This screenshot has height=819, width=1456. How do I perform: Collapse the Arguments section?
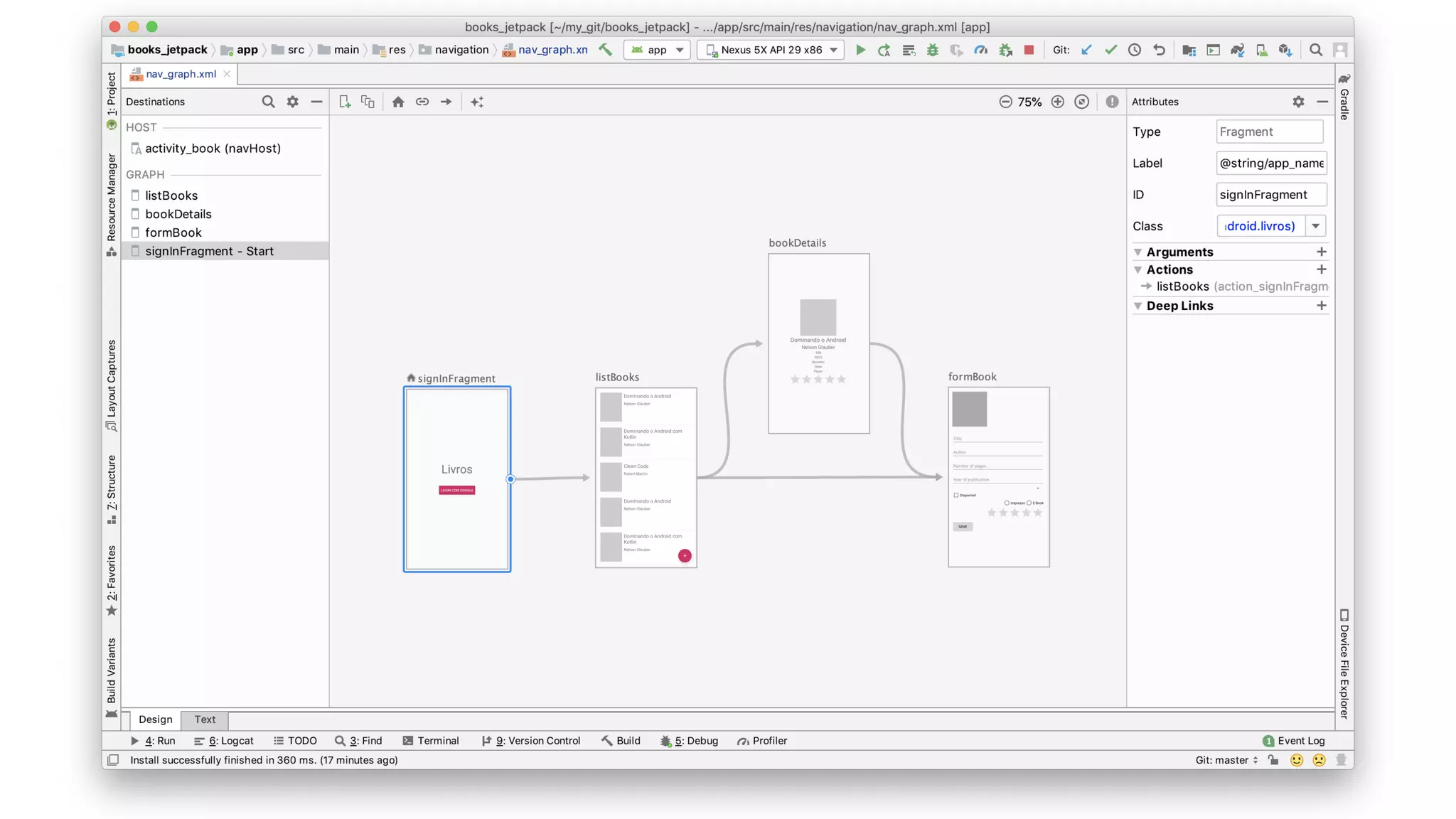coord(1137,252)
